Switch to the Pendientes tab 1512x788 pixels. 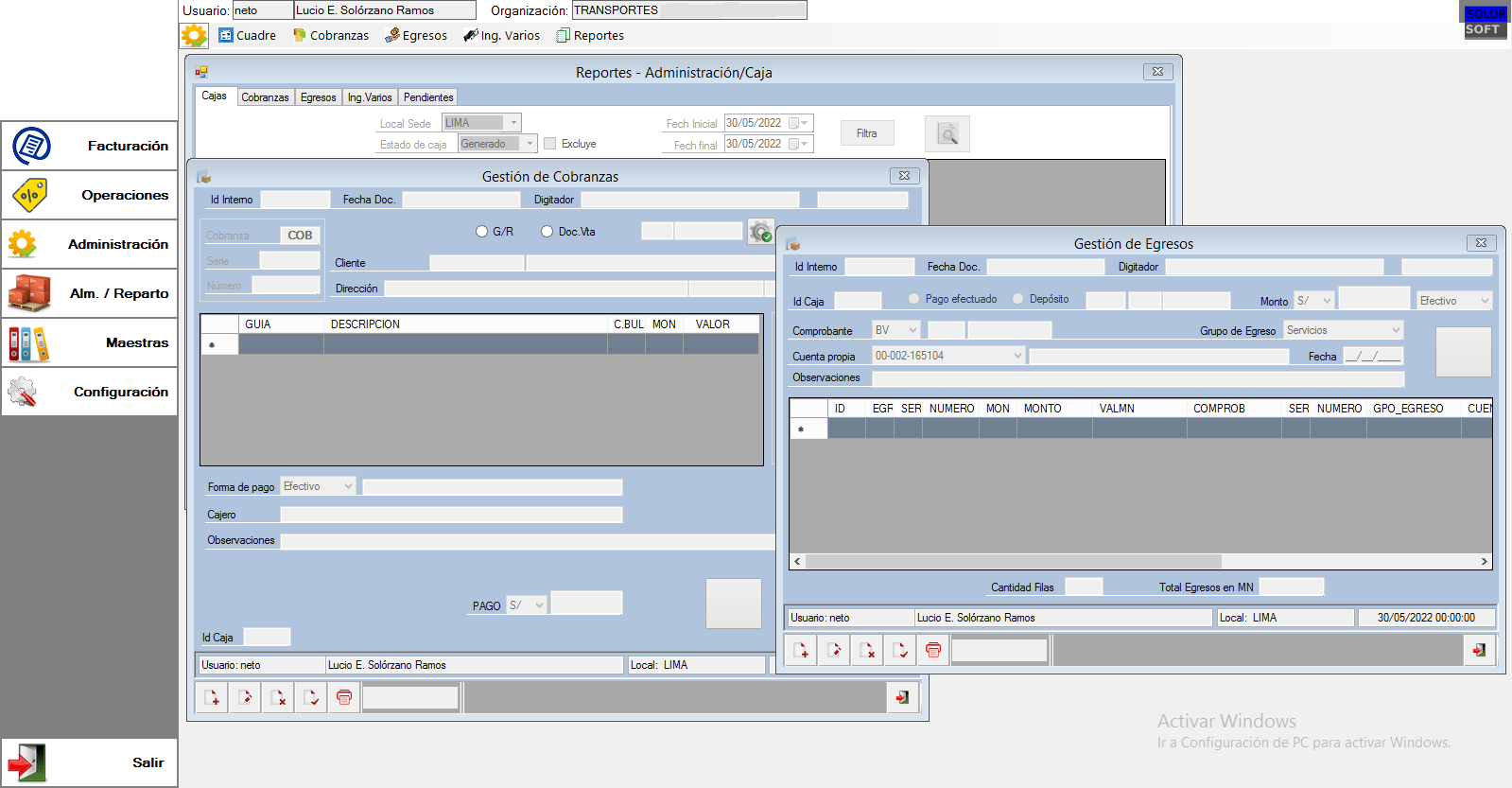click(x=428, y=97)
